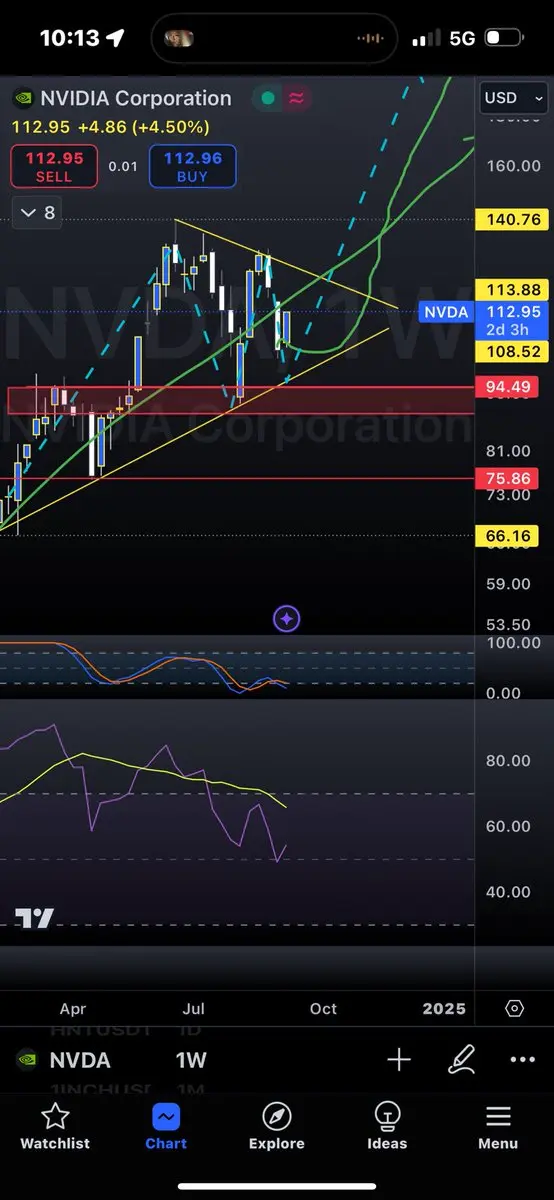Tap the red wavy data-type indicator
The image size is (554, 1200).
(x=297, y=98)
